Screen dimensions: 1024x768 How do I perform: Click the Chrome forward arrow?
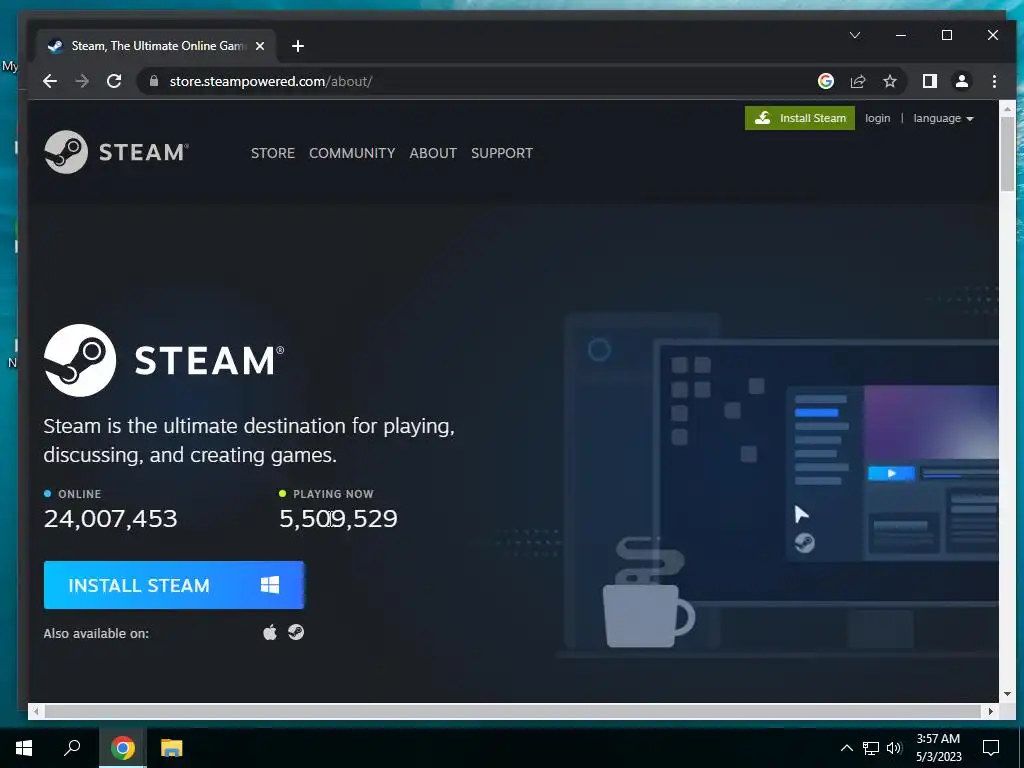point(82,81)
